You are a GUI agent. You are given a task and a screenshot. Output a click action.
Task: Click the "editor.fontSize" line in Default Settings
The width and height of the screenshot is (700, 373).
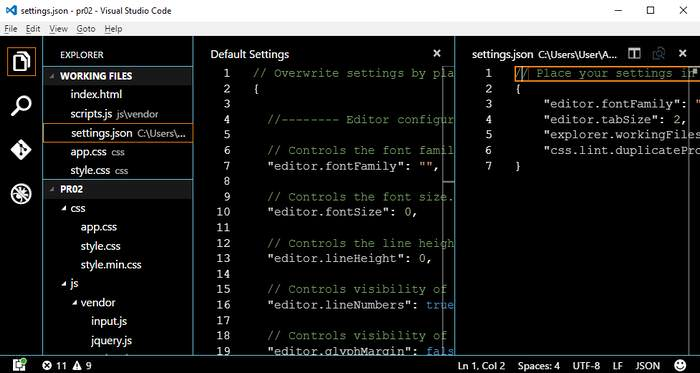[342, 212]
